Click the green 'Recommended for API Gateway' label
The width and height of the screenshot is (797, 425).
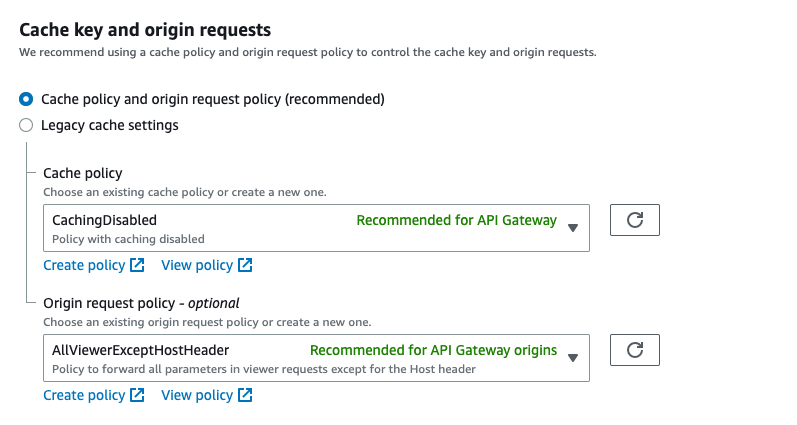coord(456,220)
